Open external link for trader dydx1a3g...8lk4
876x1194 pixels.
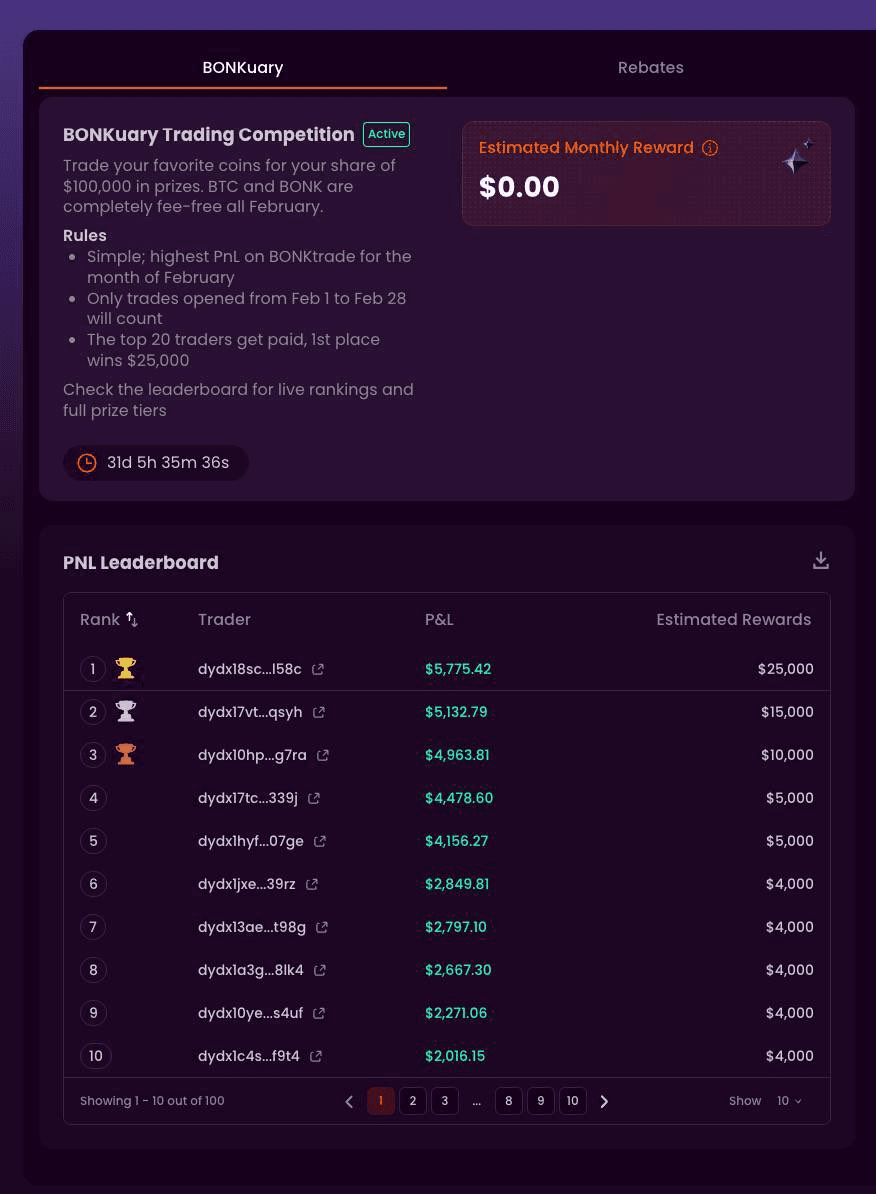[320, 971]
